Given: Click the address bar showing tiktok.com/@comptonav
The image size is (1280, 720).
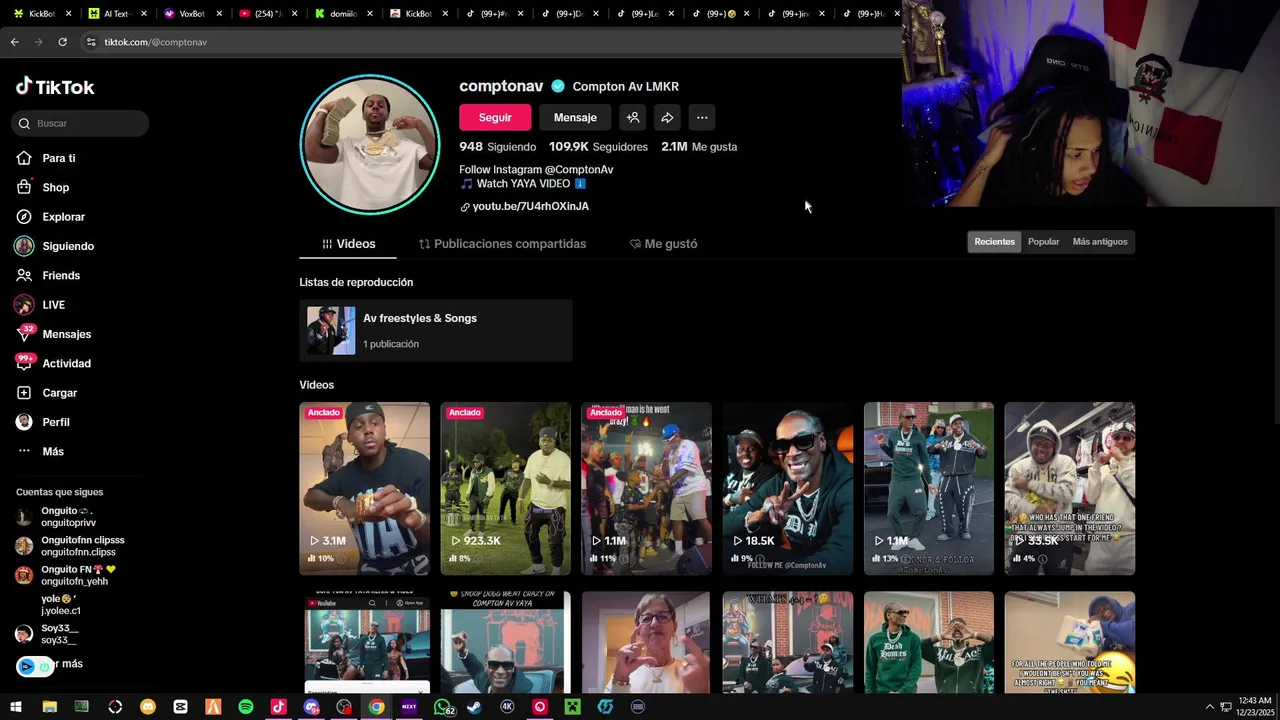Looking at the screenshot, I should [490, 42].
